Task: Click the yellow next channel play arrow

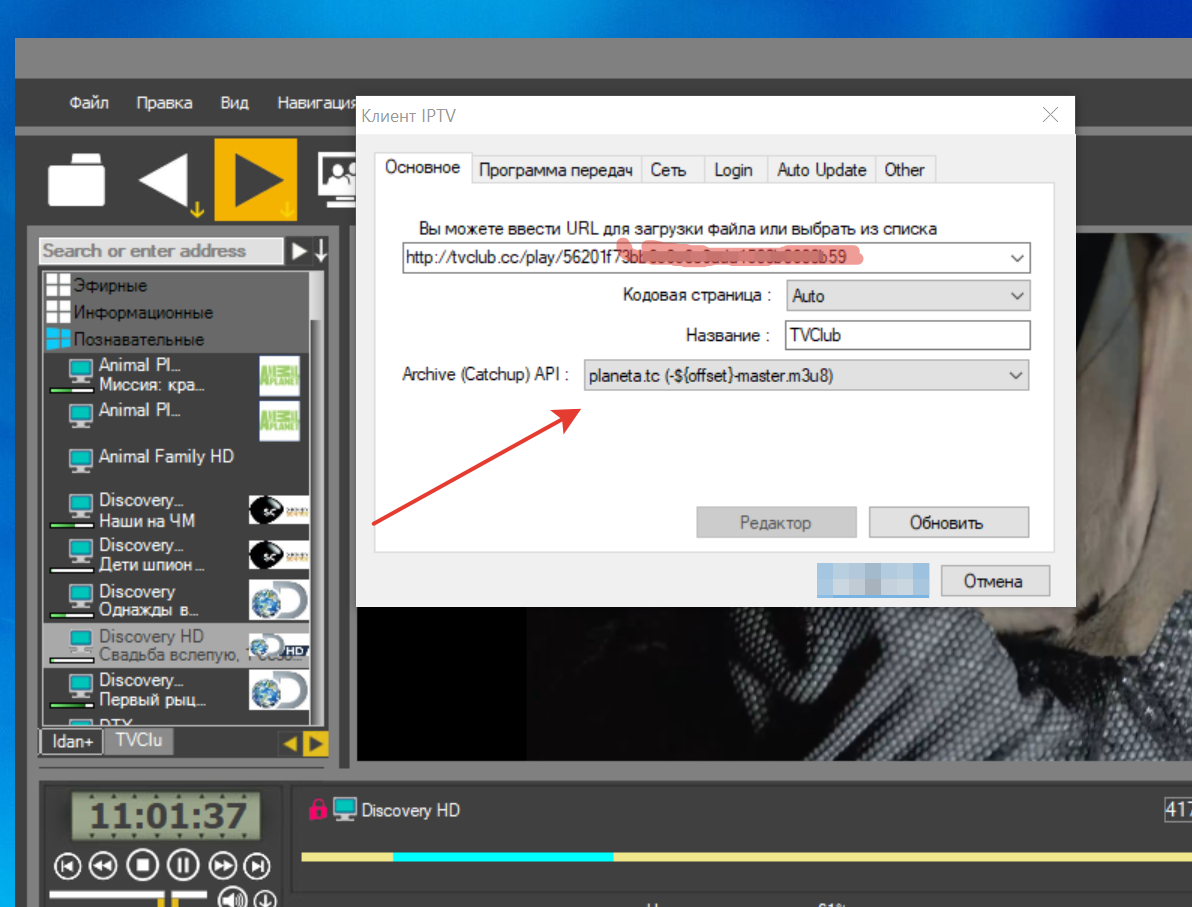Action: [x=255, y=179]
